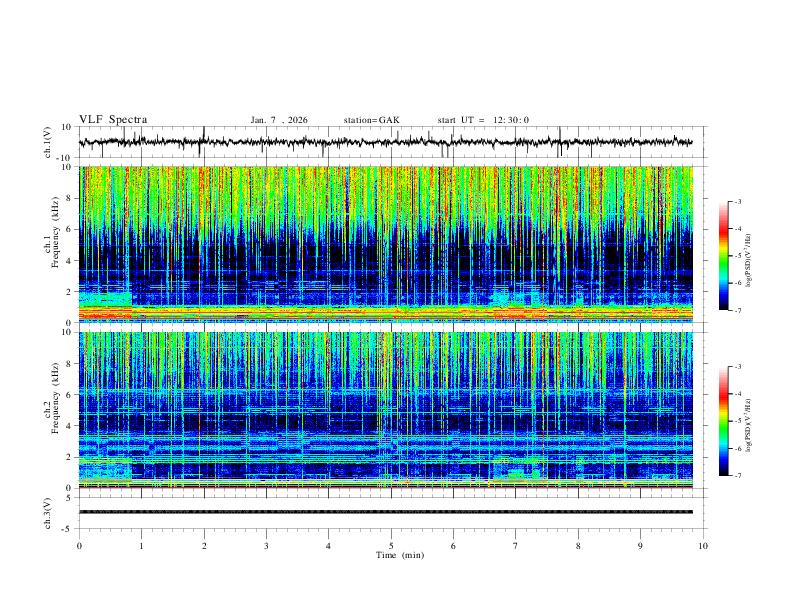Click the ch.1 frequency axis "4" tick
This screenshot has width=792, height=612.
pos(69,261)
